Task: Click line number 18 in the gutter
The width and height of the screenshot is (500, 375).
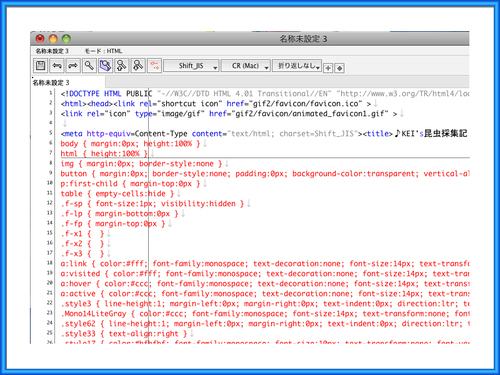Action: [50, 263]
